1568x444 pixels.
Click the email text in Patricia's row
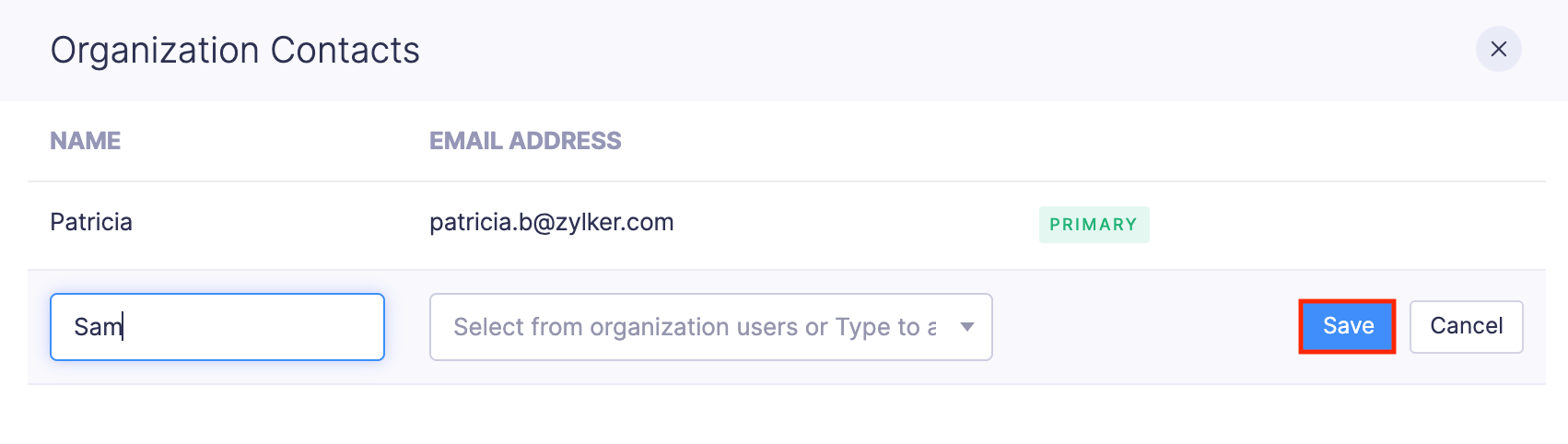(551, 222)
